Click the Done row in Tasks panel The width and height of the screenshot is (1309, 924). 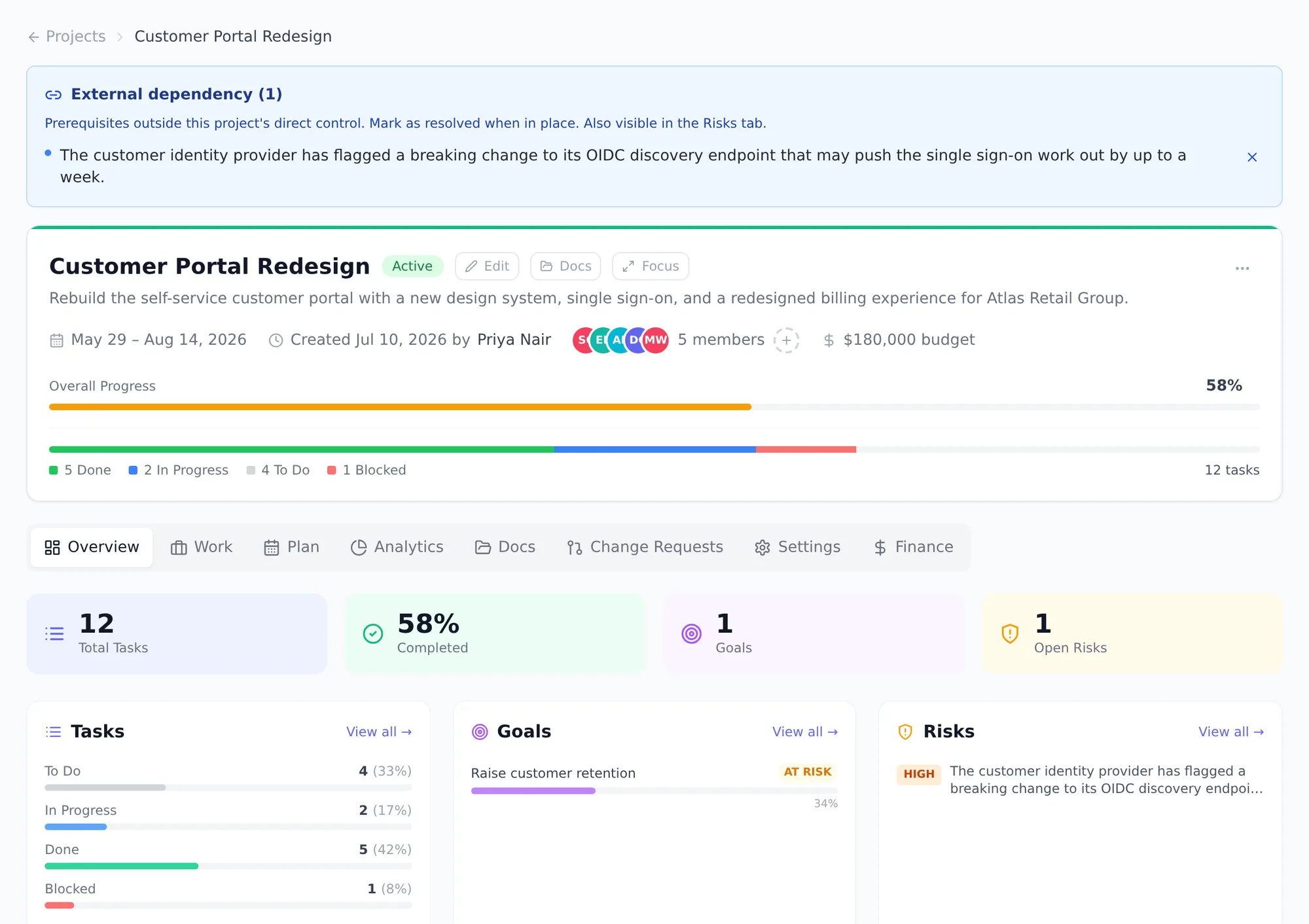click(228, 855)
